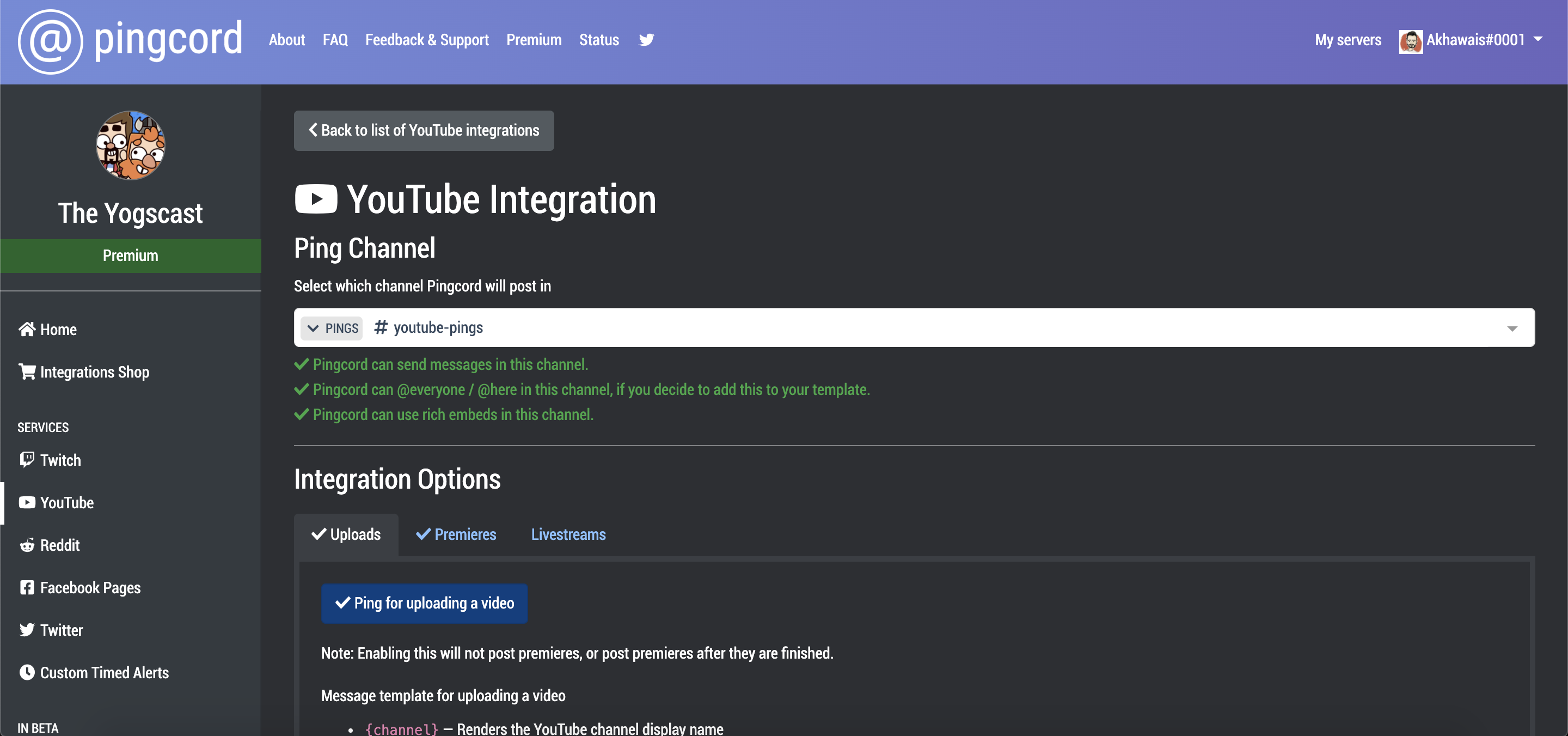Open the Premium nav link
The height and width of the screenshot is (736, 1568).
coord(534,40)
